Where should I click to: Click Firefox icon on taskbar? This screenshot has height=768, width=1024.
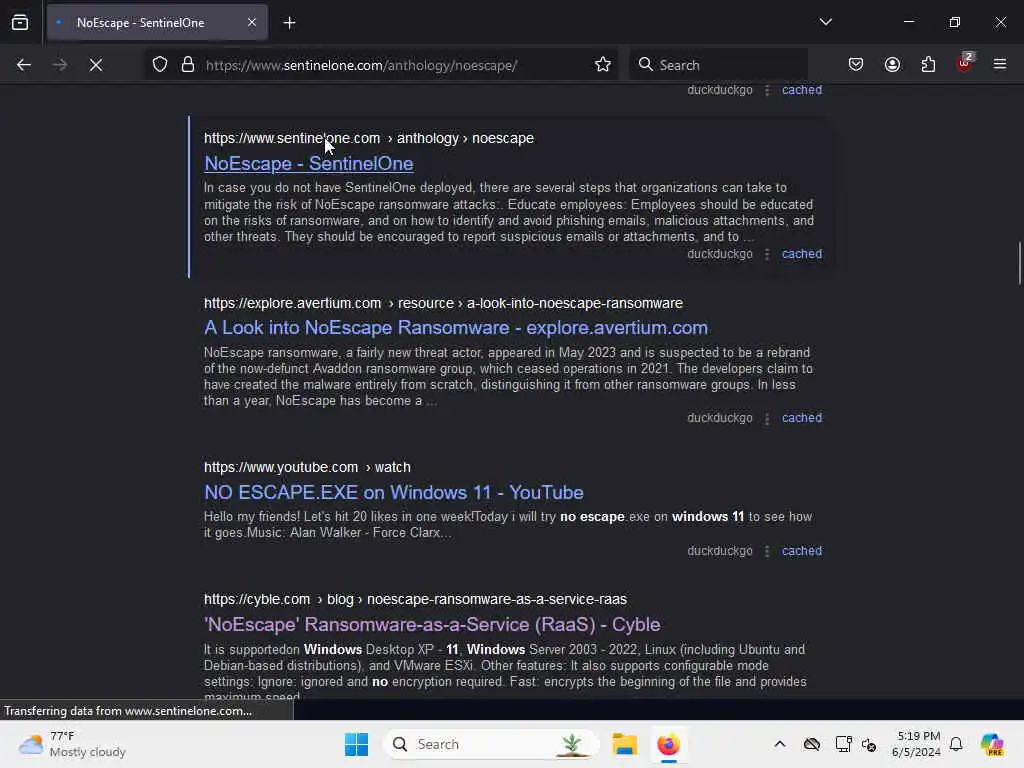pos(668,744)
